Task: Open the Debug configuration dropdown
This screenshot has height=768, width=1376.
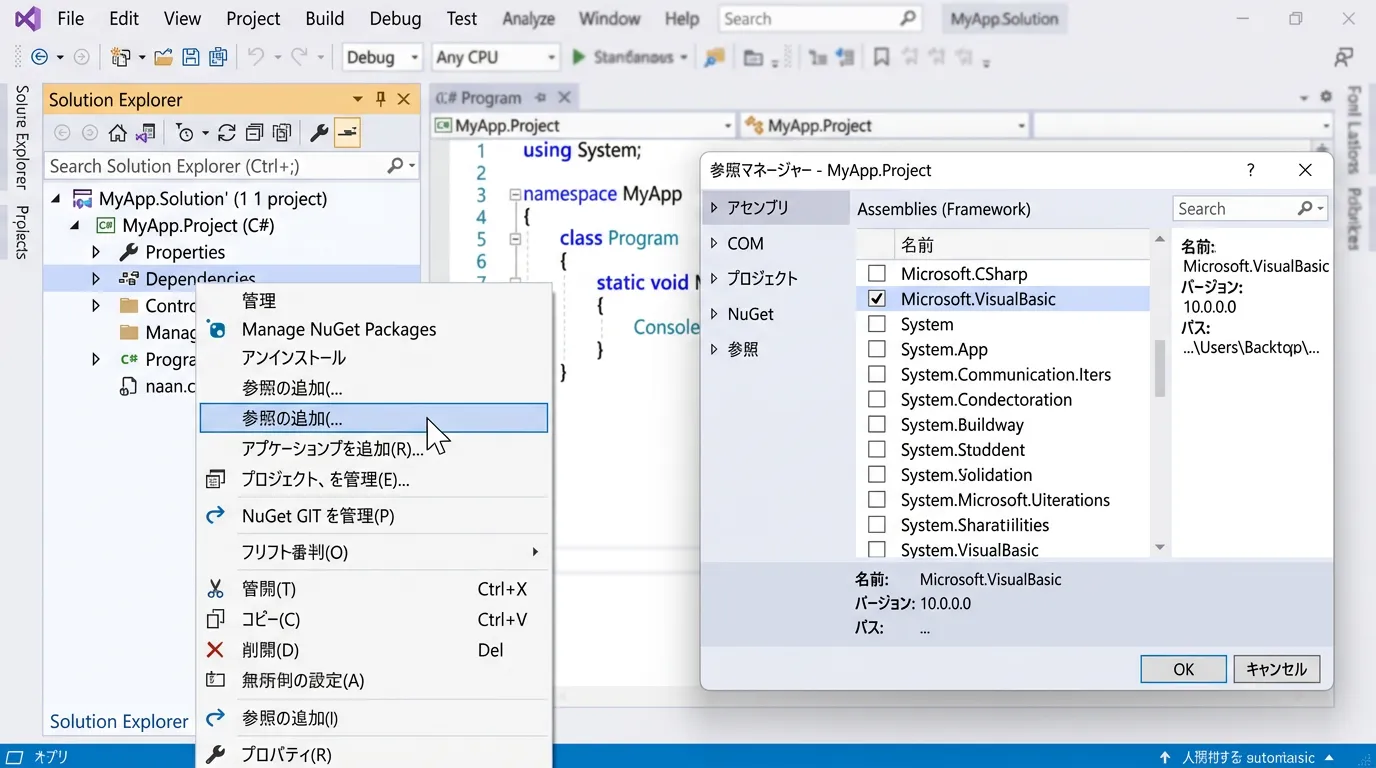Action: tap(383, 58)
